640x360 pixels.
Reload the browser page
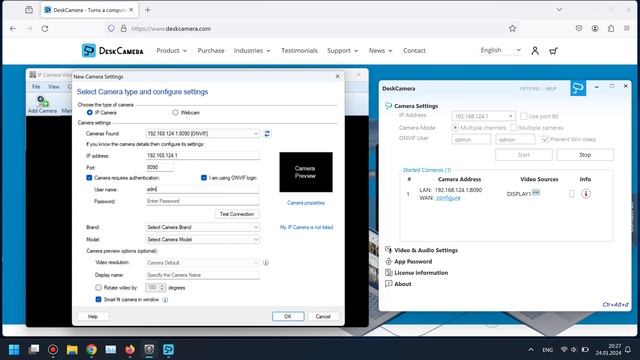[x=45, y=29]
